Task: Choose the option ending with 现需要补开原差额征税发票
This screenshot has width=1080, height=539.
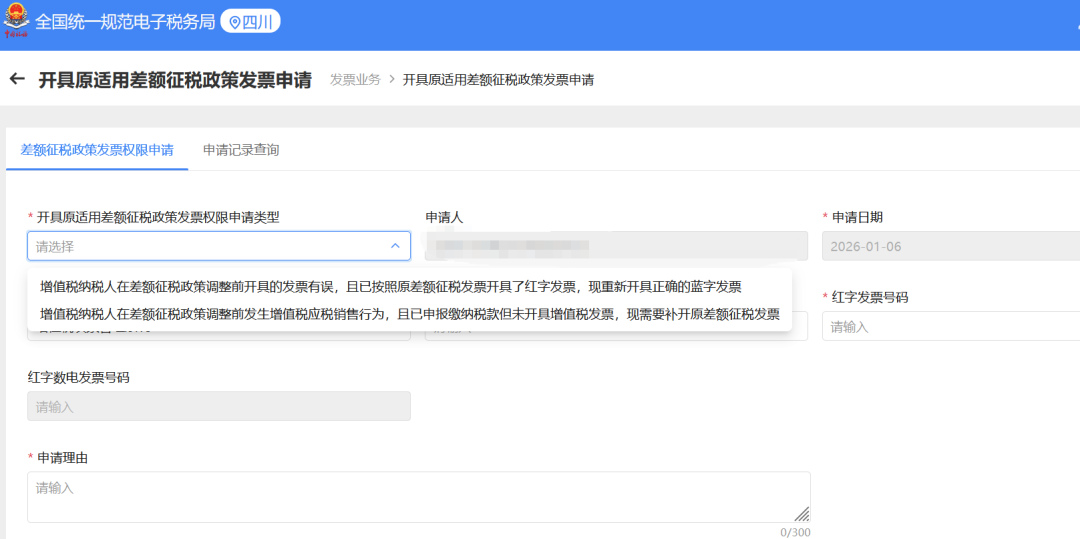Action: 409,313
